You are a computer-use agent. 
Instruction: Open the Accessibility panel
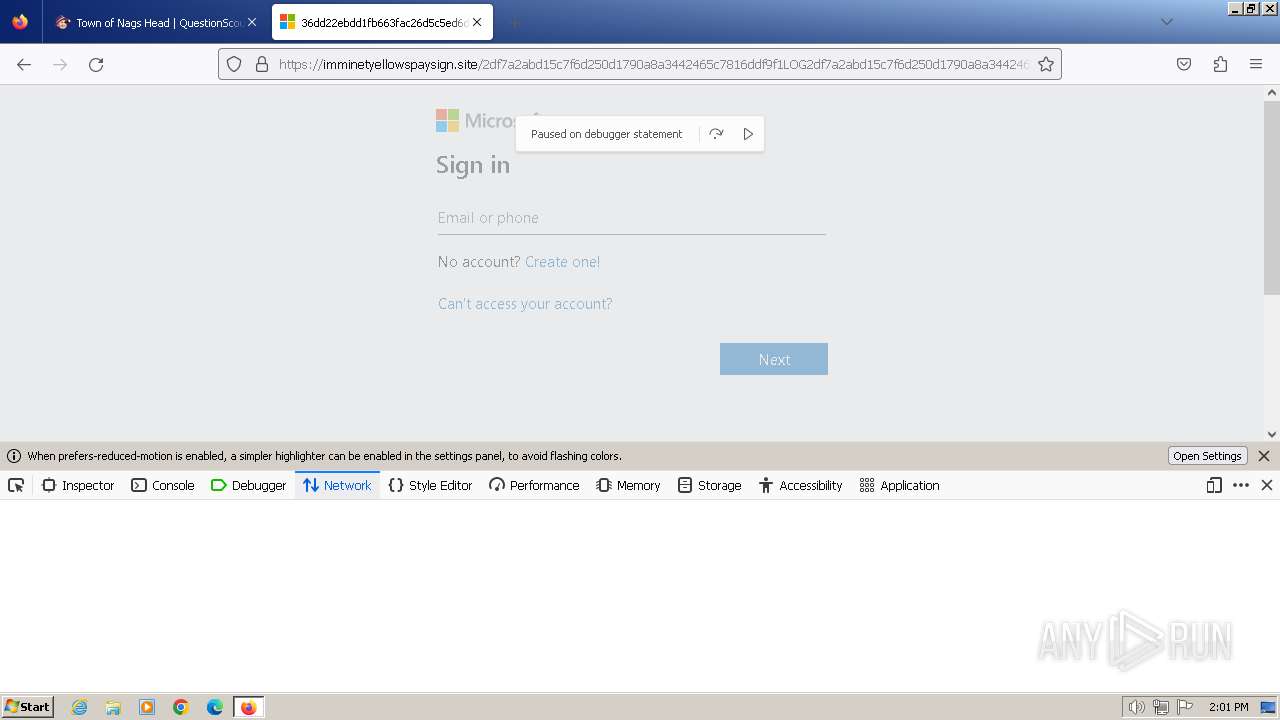pos(800,485)
